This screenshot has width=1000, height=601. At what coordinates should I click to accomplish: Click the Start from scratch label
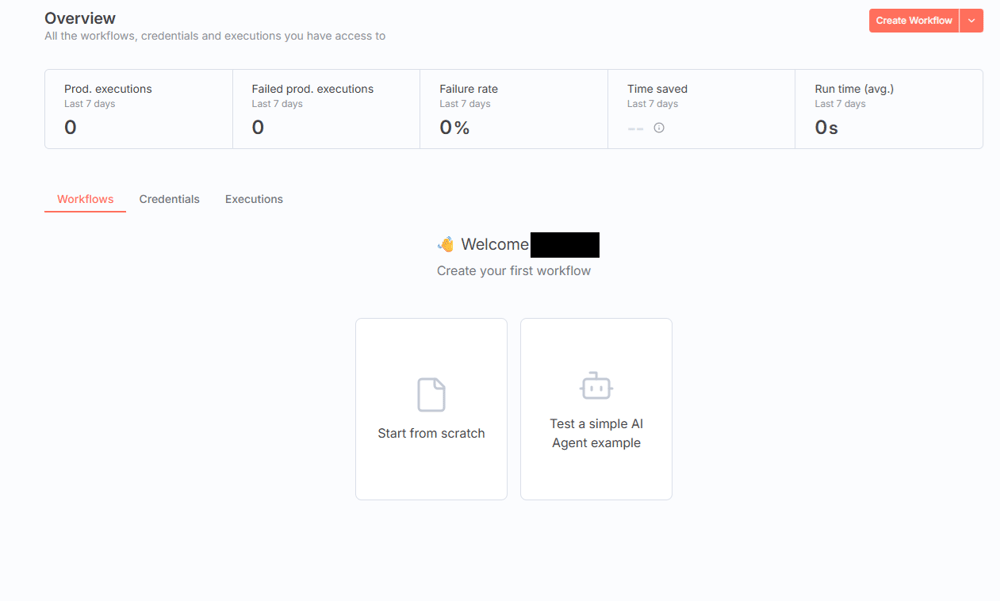431,434
